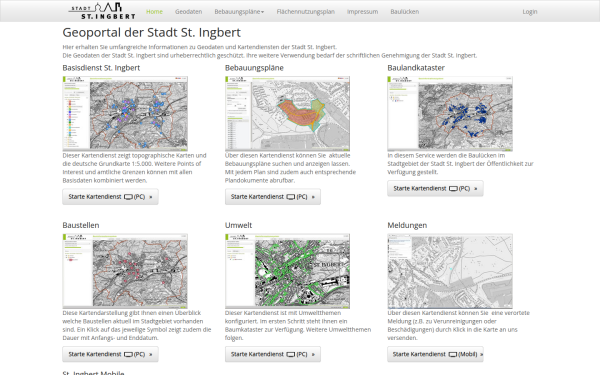
Task: Open the Flächennutzungsplan menu item
Action: tap(305, 11)
